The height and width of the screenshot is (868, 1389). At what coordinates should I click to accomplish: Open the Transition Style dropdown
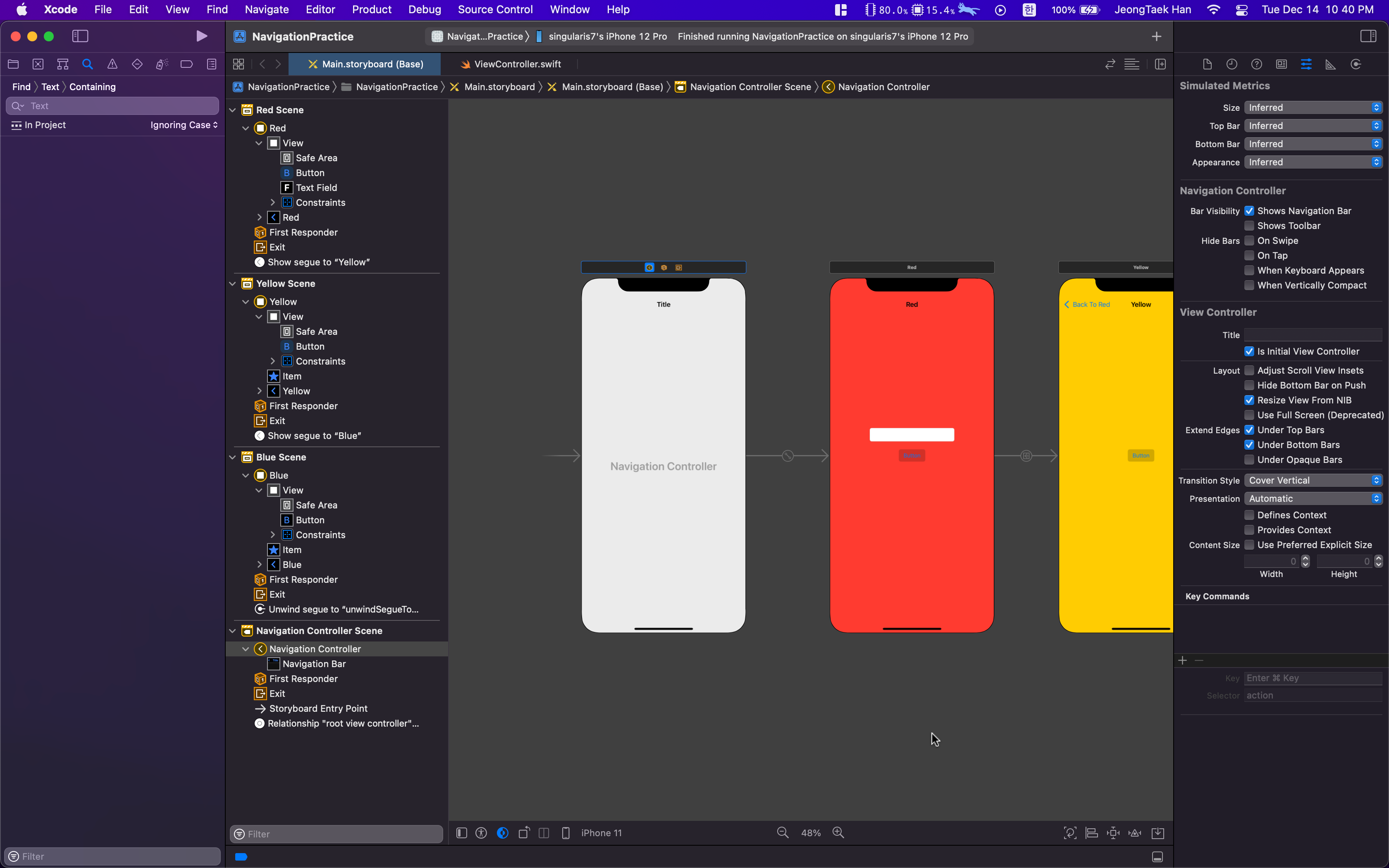coord(1313,480)
